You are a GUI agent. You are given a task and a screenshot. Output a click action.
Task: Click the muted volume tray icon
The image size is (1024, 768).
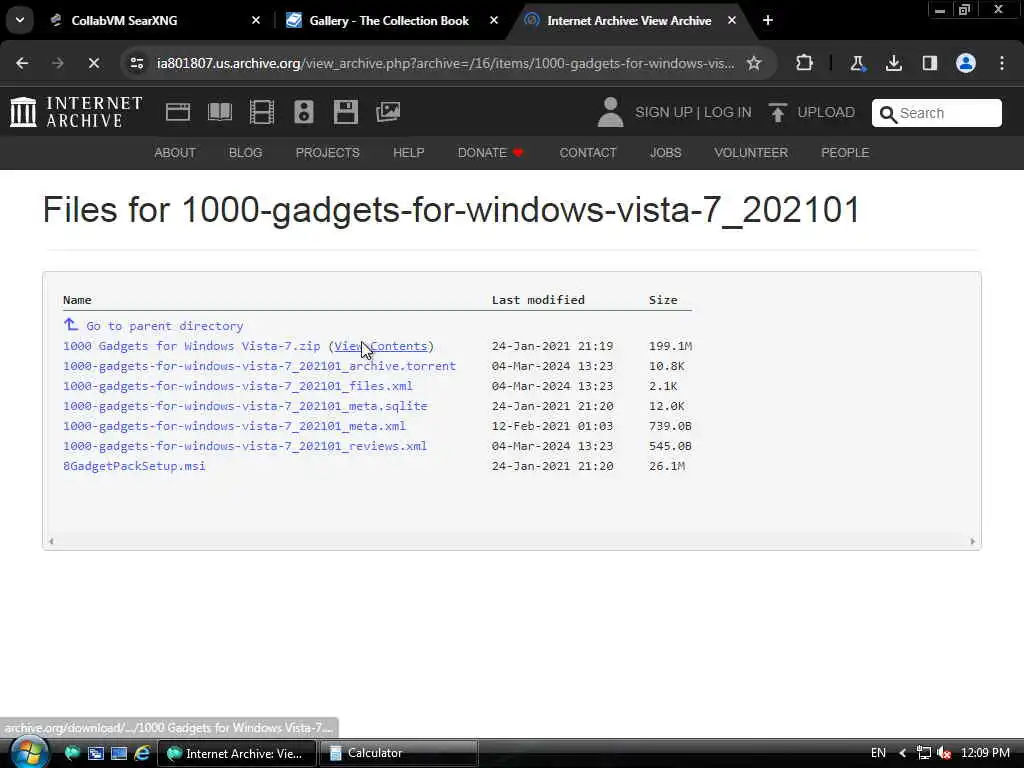click(x=943, y=753)
